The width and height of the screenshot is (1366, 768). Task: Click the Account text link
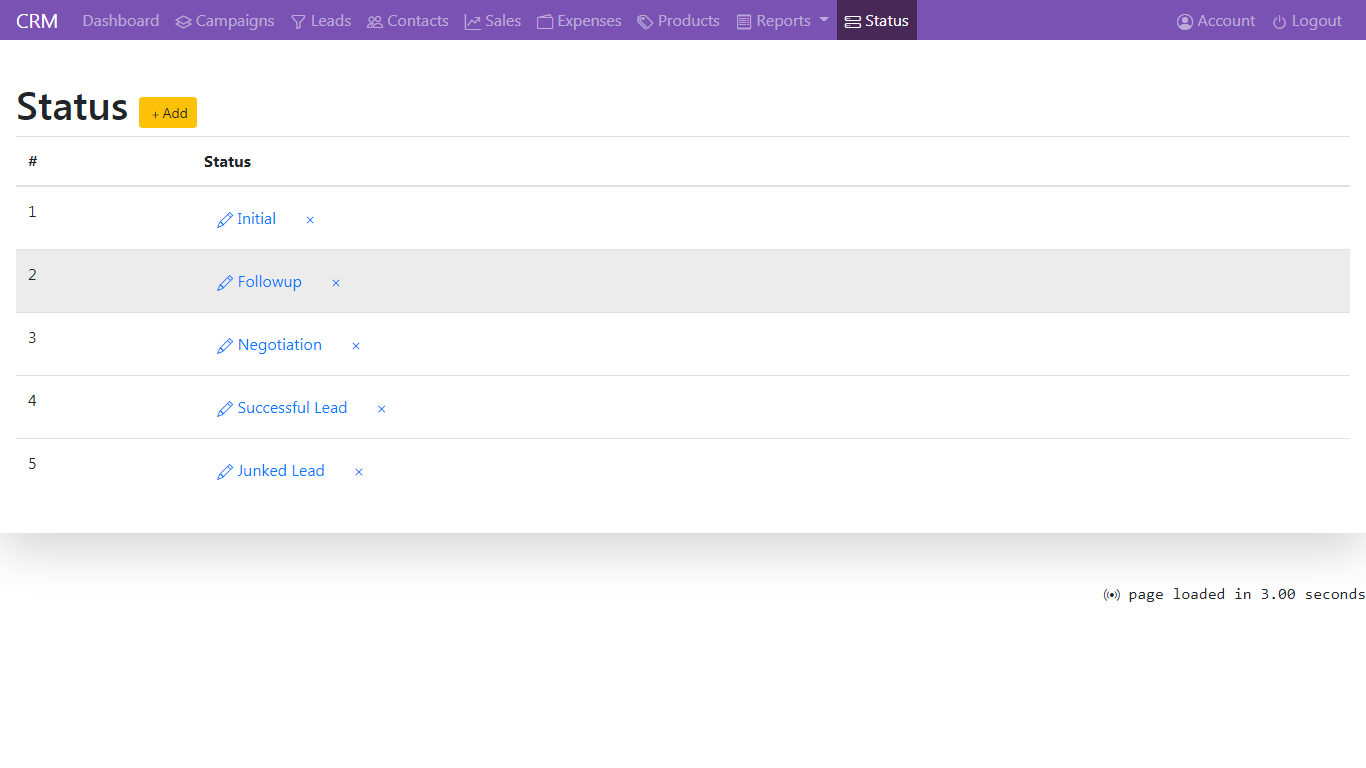click(x=1226, y=21)
